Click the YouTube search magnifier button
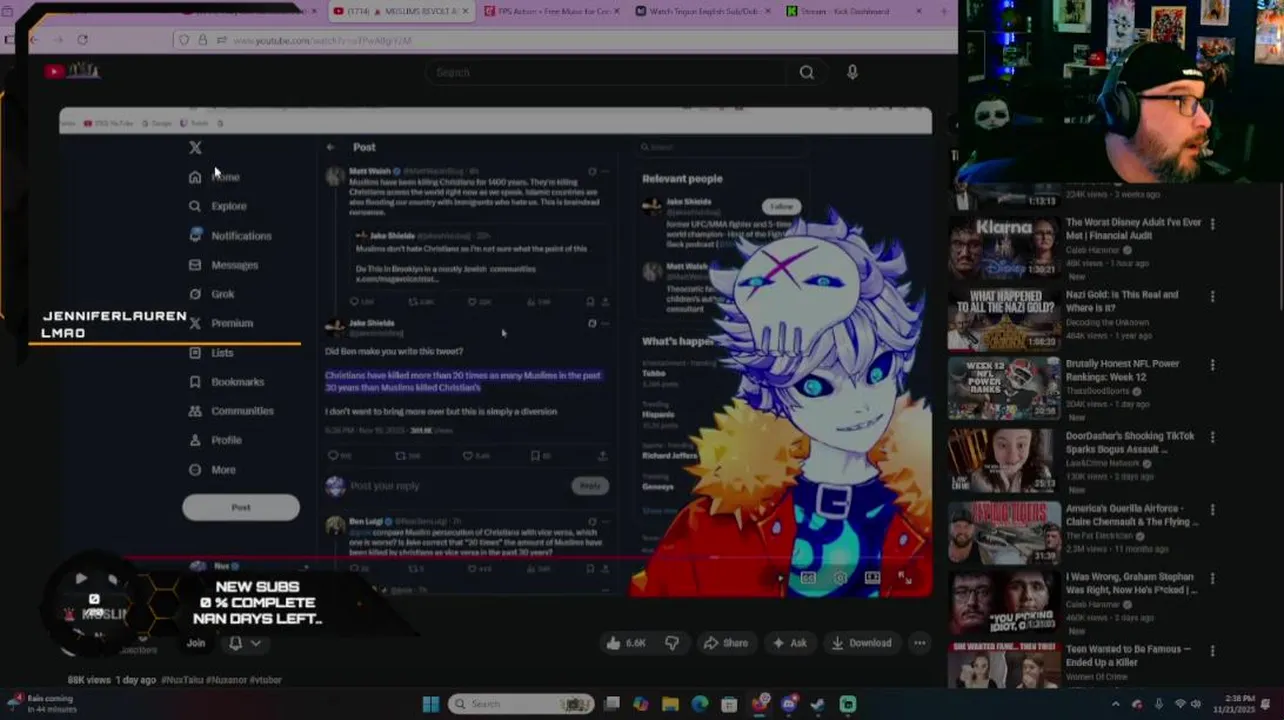 coord(806,72)
